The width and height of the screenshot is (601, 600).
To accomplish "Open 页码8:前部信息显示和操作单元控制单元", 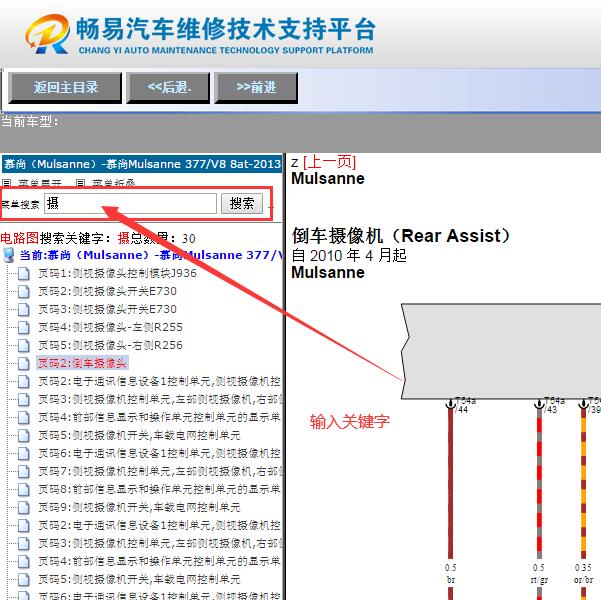I will coord(159,490).
